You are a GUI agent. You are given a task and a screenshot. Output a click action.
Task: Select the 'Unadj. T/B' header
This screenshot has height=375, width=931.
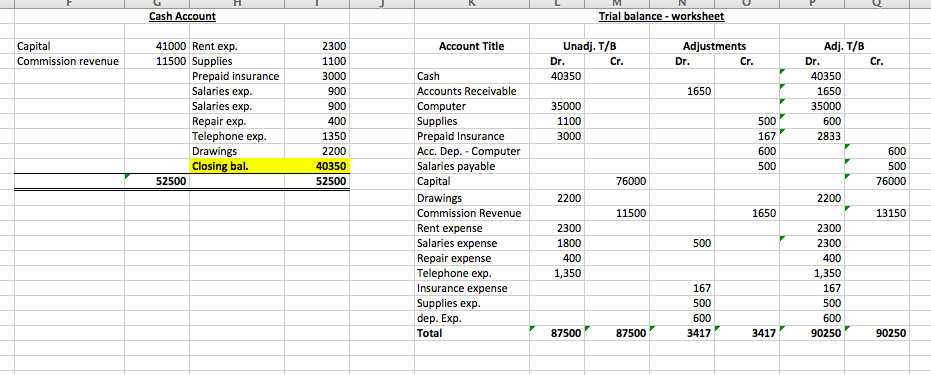(x=589, y=46)
